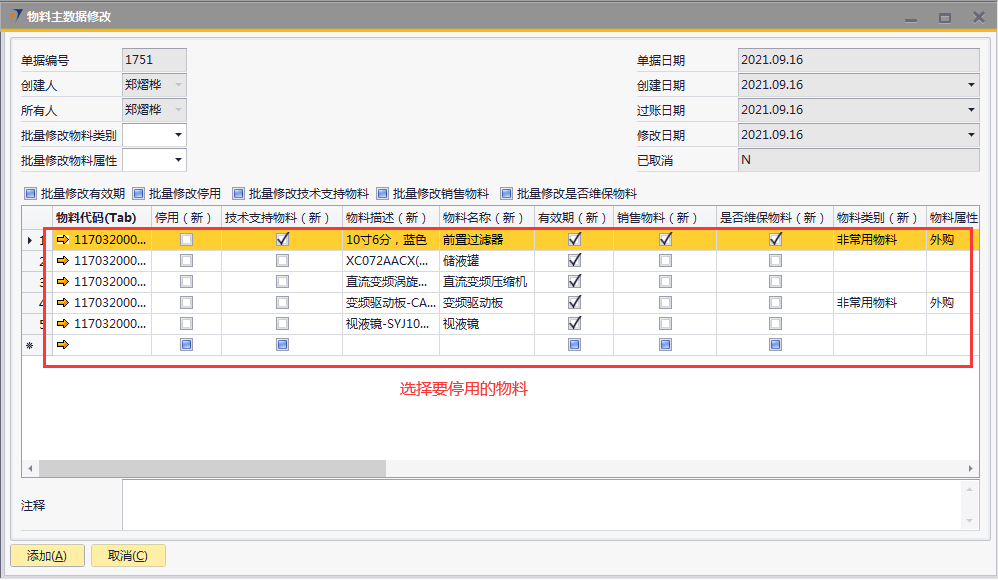
Task: Click the link arrow in 变频驱动板 row
Action: pos(63,303)
